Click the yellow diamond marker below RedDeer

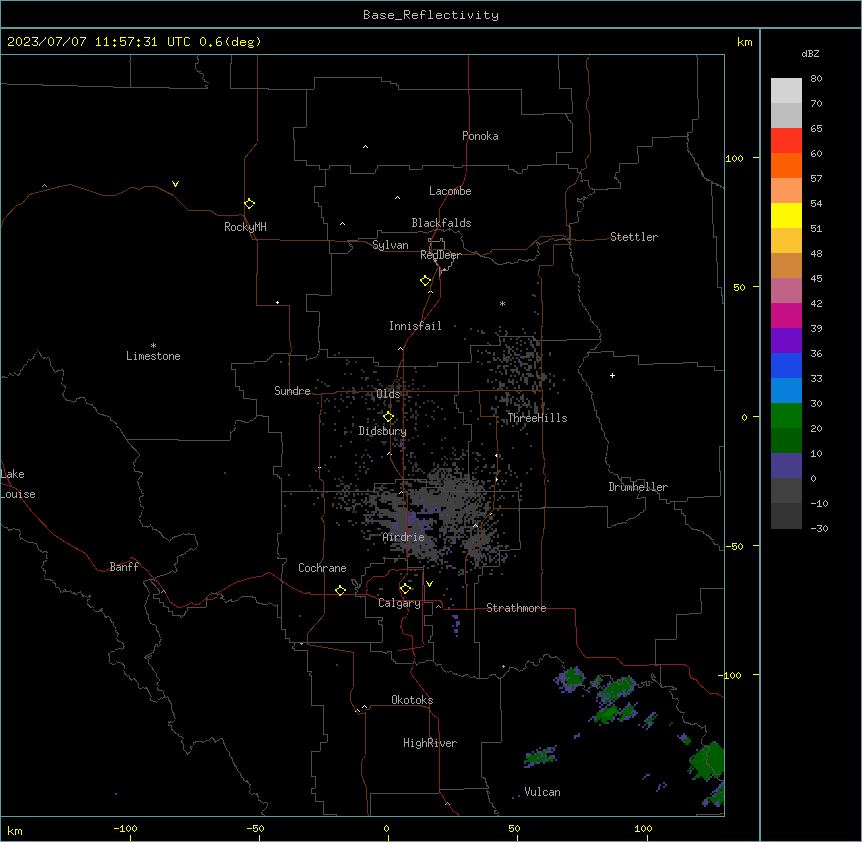425,281
